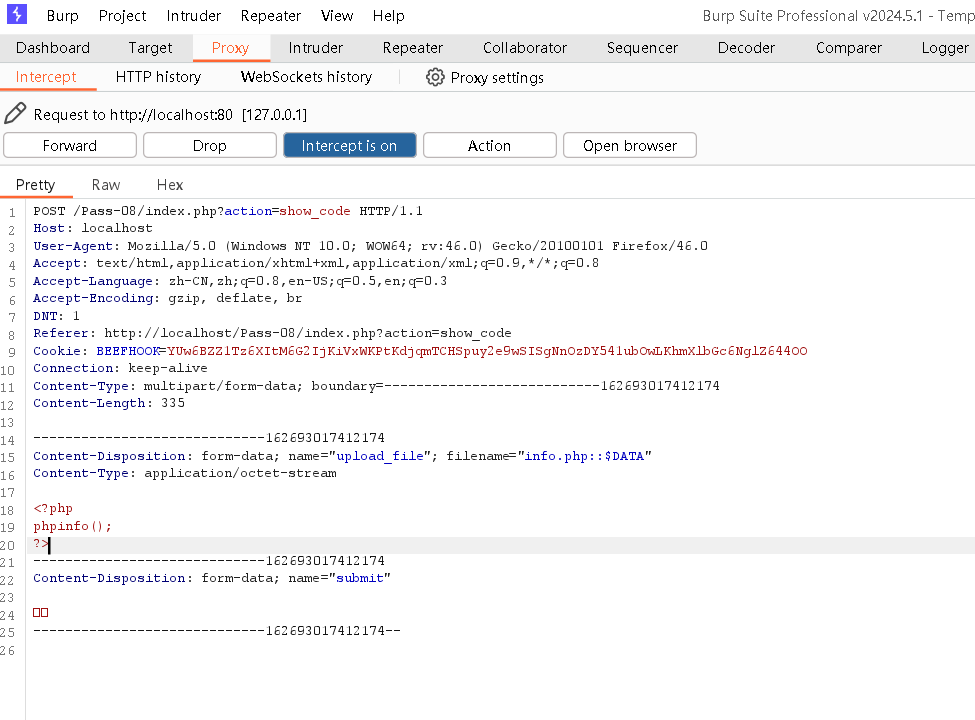Open the Decoder tab

pyautogui.click(x=746, y=48)
